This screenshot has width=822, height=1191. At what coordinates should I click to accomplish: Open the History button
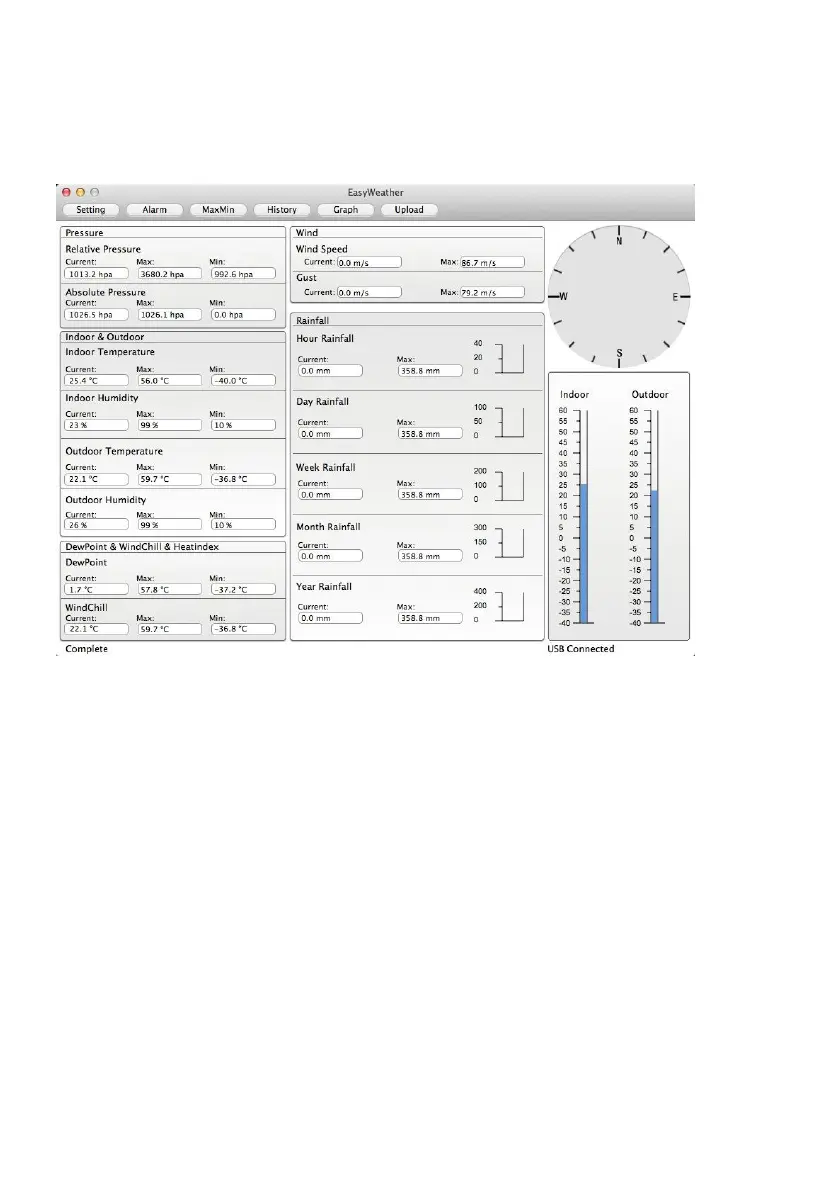pyautogui.click(x=282, y=210)
